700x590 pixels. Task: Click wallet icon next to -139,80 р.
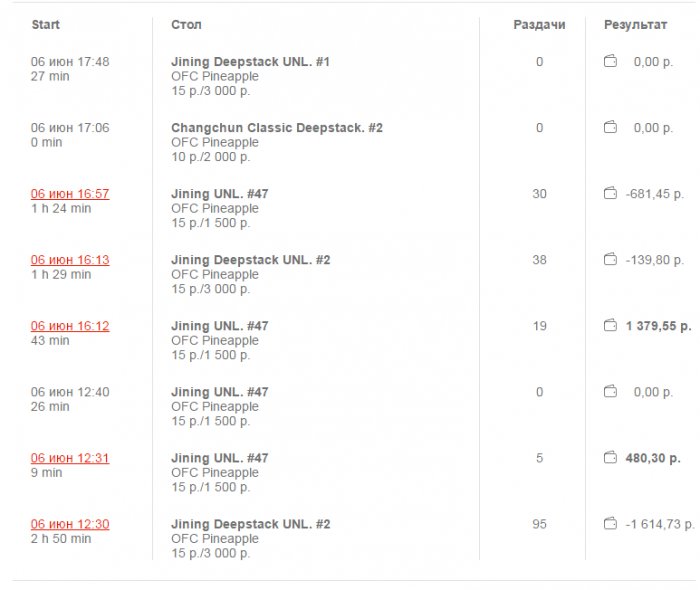click(x=610, y=260)
